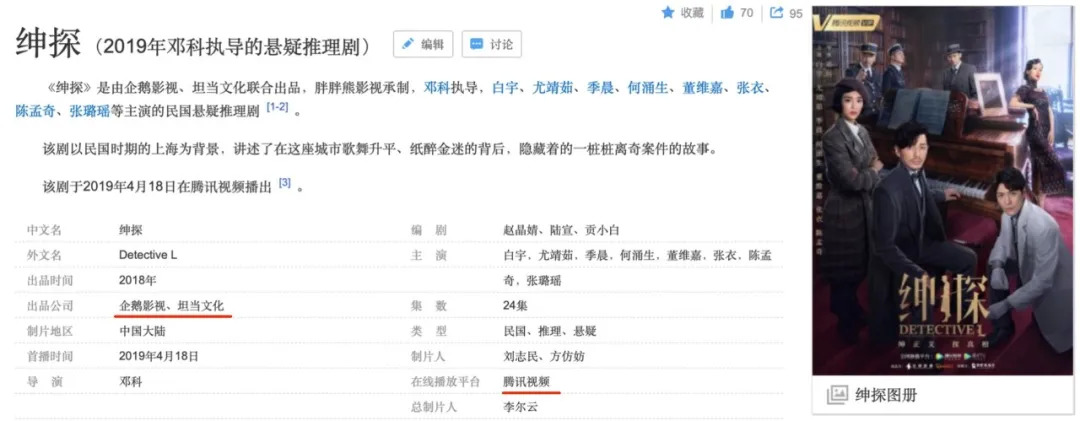This screenshot has width=1080, height=421.
Task: Click the 李尔云 chief producer value
Action: [x=521, y=407]
